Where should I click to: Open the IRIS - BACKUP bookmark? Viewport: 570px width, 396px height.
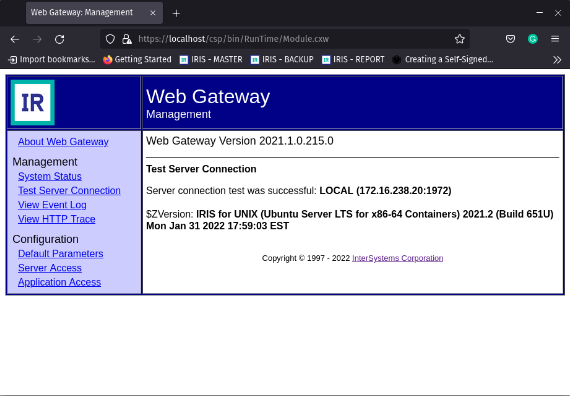click(282, 59)
